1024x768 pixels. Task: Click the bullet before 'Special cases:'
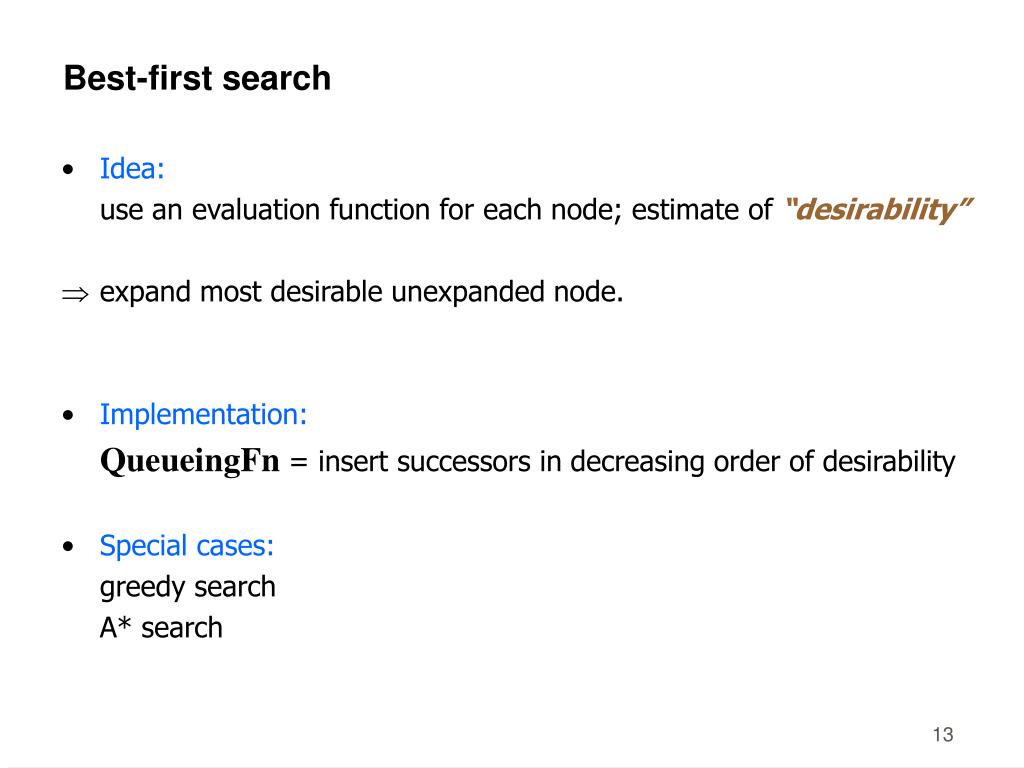point(69,546)
